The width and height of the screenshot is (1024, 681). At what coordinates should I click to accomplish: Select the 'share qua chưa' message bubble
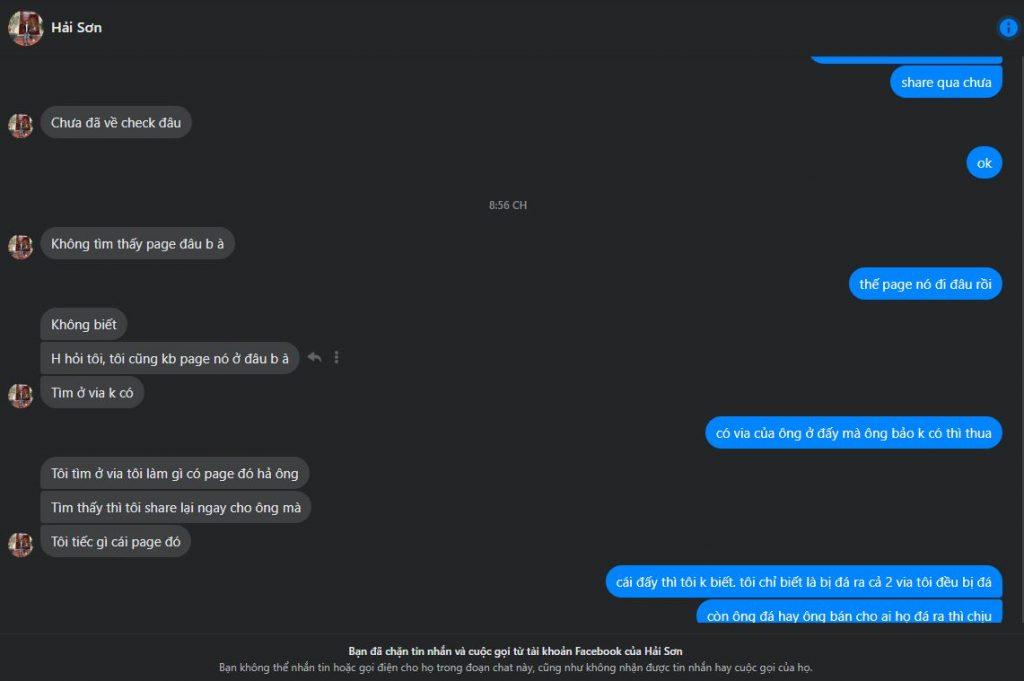pyautogui.click(x=946, y=82)
